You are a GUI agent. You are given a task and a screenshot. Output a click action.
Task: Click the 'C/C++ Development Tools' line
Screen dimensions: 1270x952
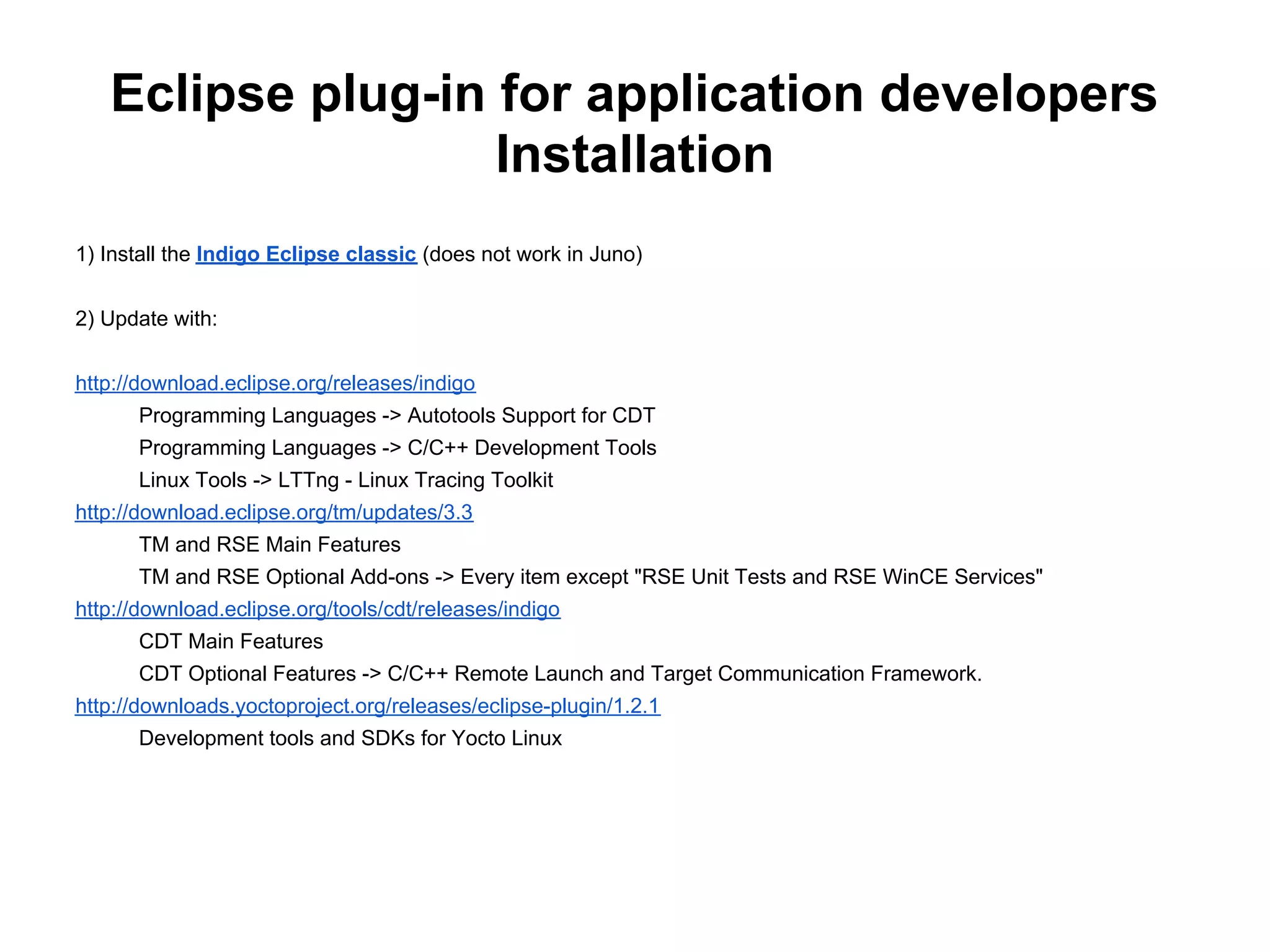(x=531, y=448)
